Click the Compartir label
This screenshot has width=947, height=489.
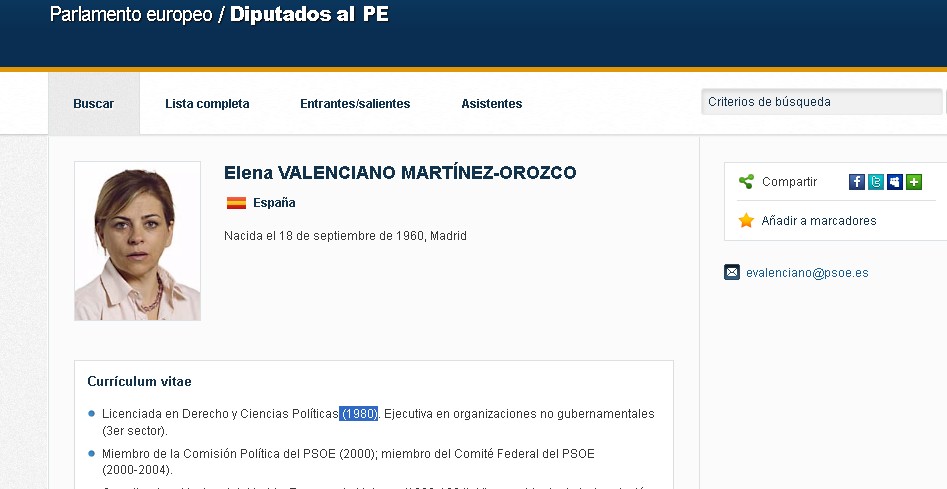tap(789, 182)
